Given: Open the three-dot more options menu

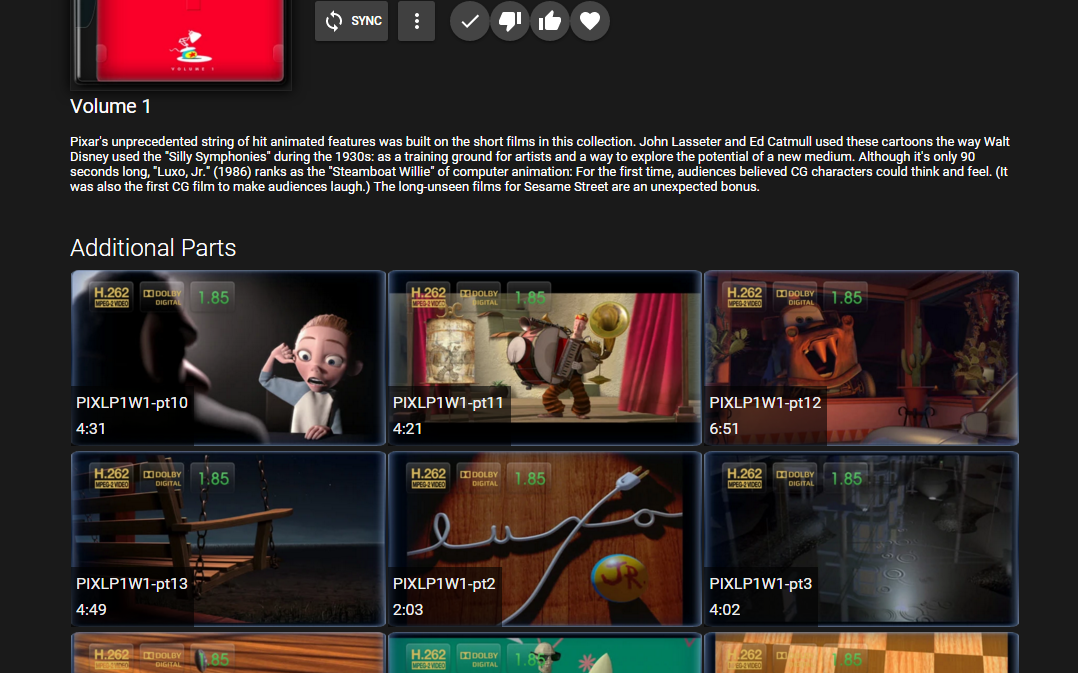Looking at the screenshot, I should click(417, 21).
